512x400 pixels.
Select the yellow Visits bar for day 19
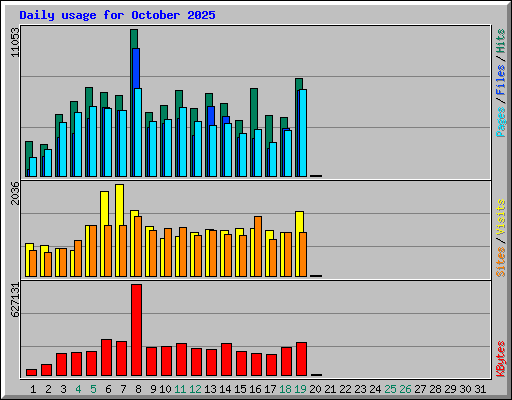click(x=299, y=221)
